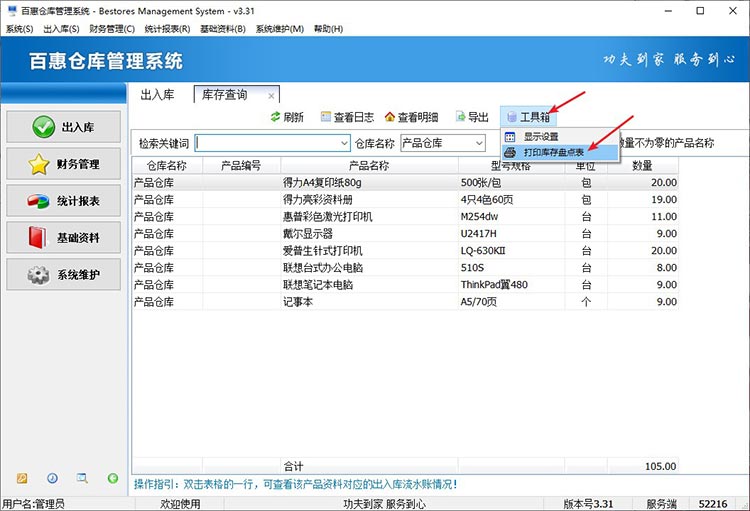The image size is (750, 511).
Task: Click the M254dw specification cell
Action: [511, 217]
